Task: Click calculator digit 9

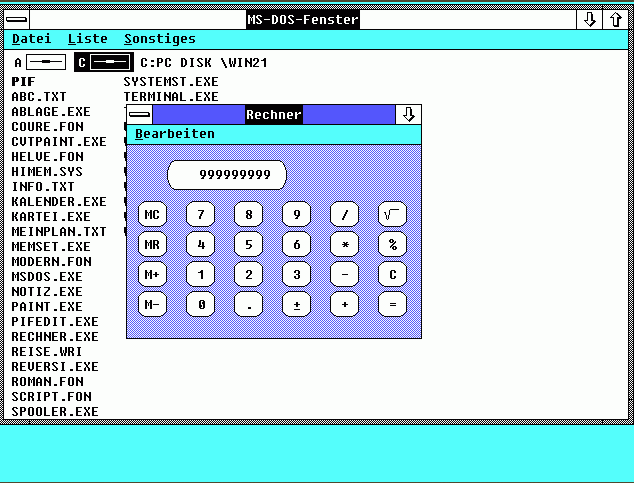Action: tap(296, 214)
